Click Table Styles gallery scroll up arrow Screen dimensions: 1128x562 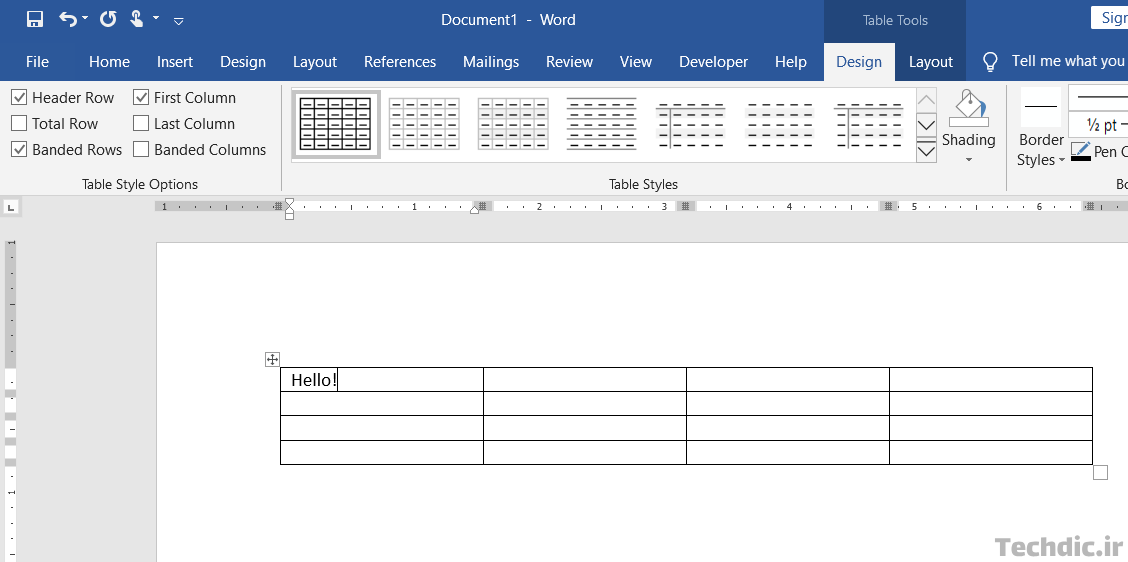(x=927, y=100)
